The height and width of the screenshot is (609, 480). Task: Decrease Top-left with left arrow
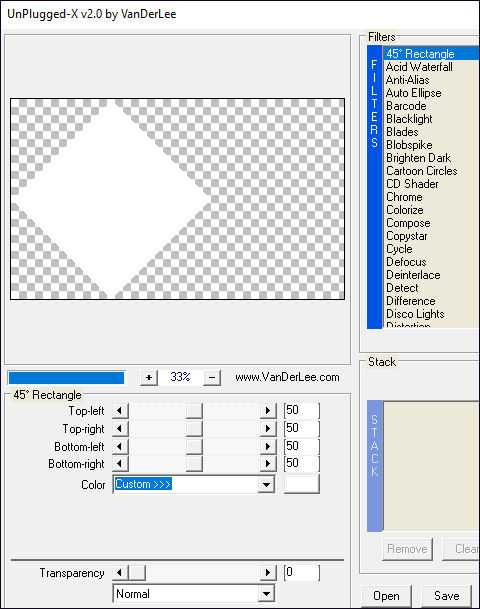click(120, 411)
